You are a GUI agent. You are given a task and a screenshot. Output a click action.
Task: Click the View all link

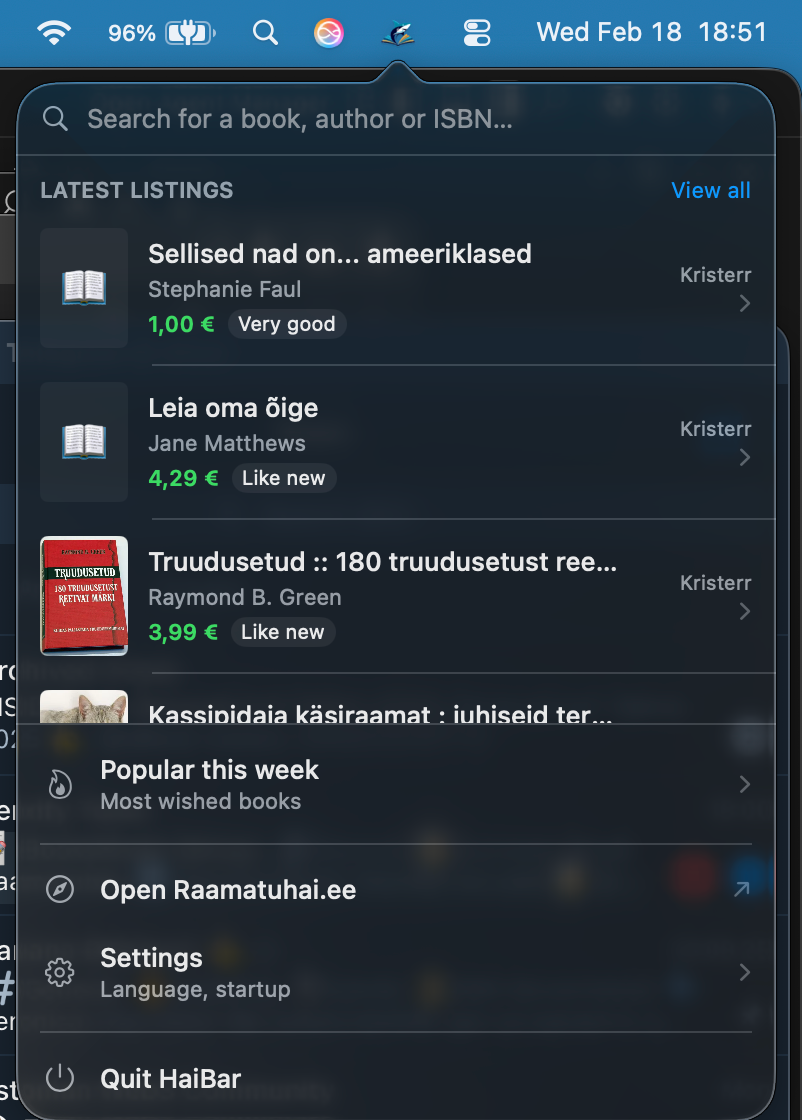point(711,190)
